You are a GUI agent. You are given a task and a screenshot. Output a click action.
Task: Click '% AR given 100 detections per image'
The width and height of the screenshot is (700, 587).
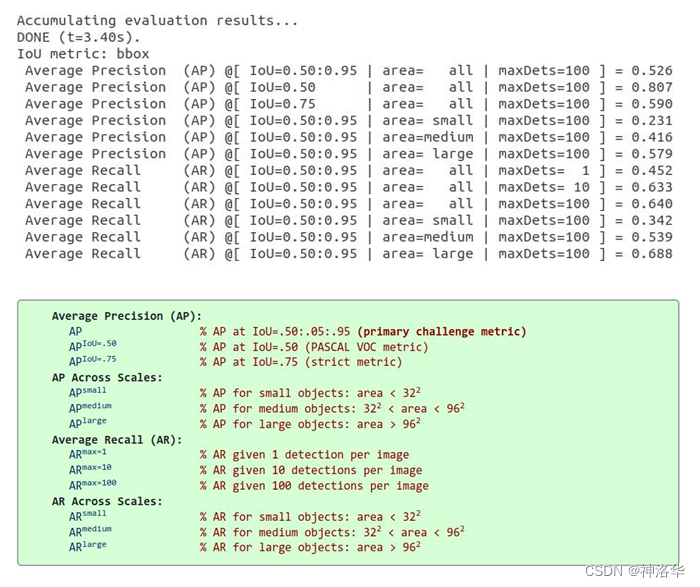[314, 486]
